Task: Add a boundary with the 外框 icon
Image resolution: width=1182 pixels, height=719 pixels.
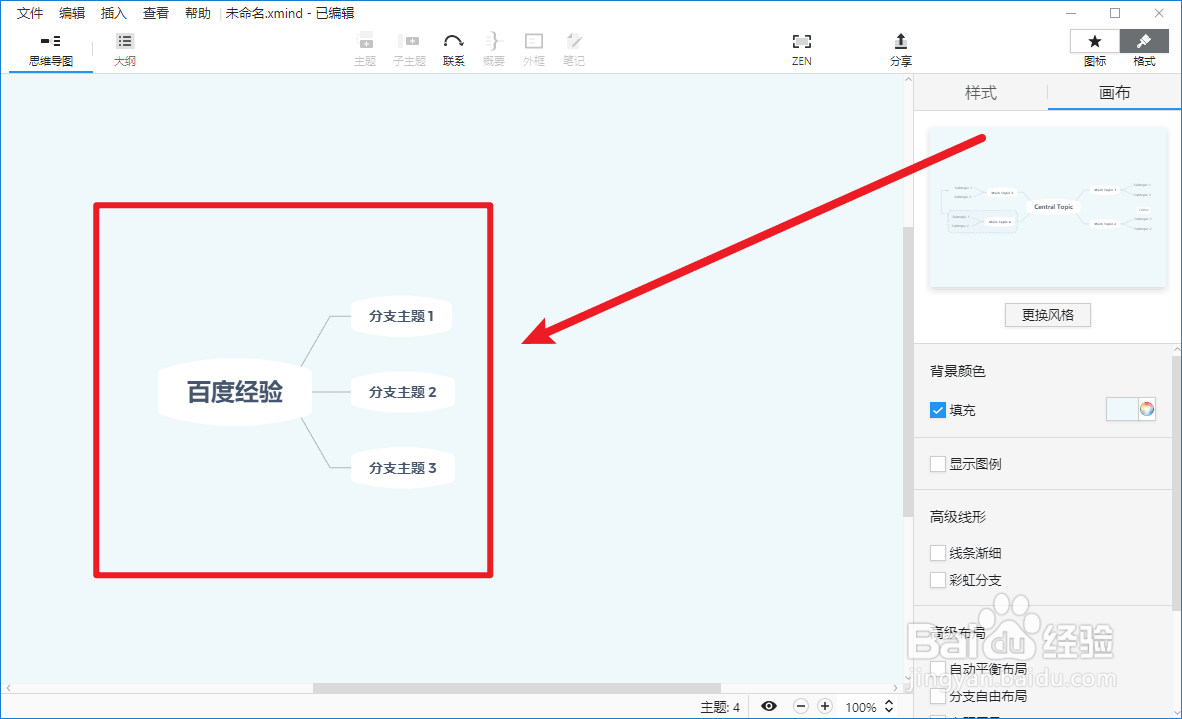Action: (x=533, y=45)
